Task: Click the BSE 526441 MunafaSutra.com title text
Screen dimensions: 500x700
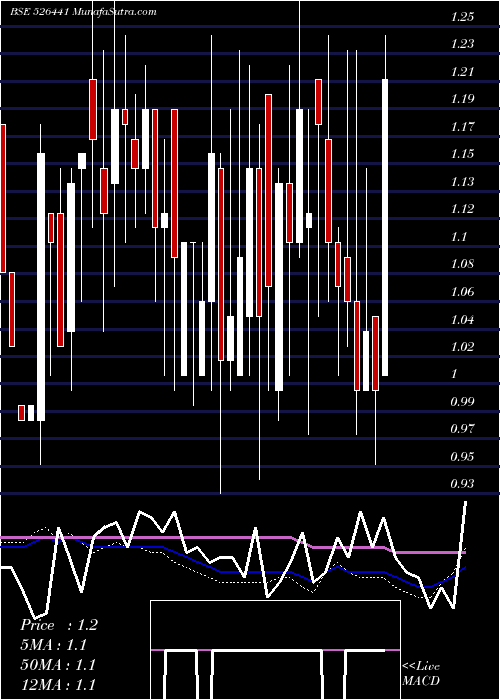Action: click(x=83, y=12)
